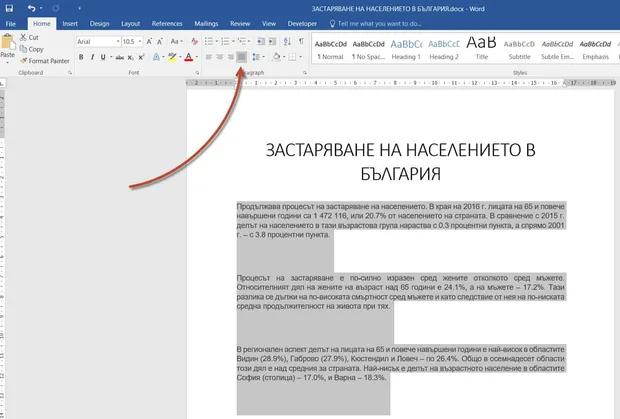Open line and paragraph spacing
Viewport: 620px width, 419px height.
tap(256, 57)
